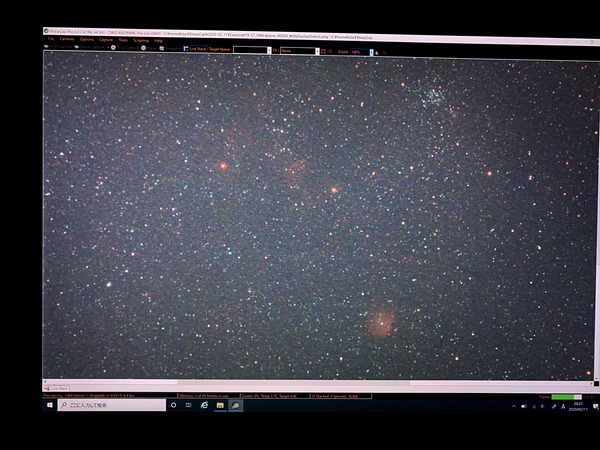Click the Quick Capture toolbar button
Image resolution: width=600 pixels, height=450 pixels.
click(90, 47)
